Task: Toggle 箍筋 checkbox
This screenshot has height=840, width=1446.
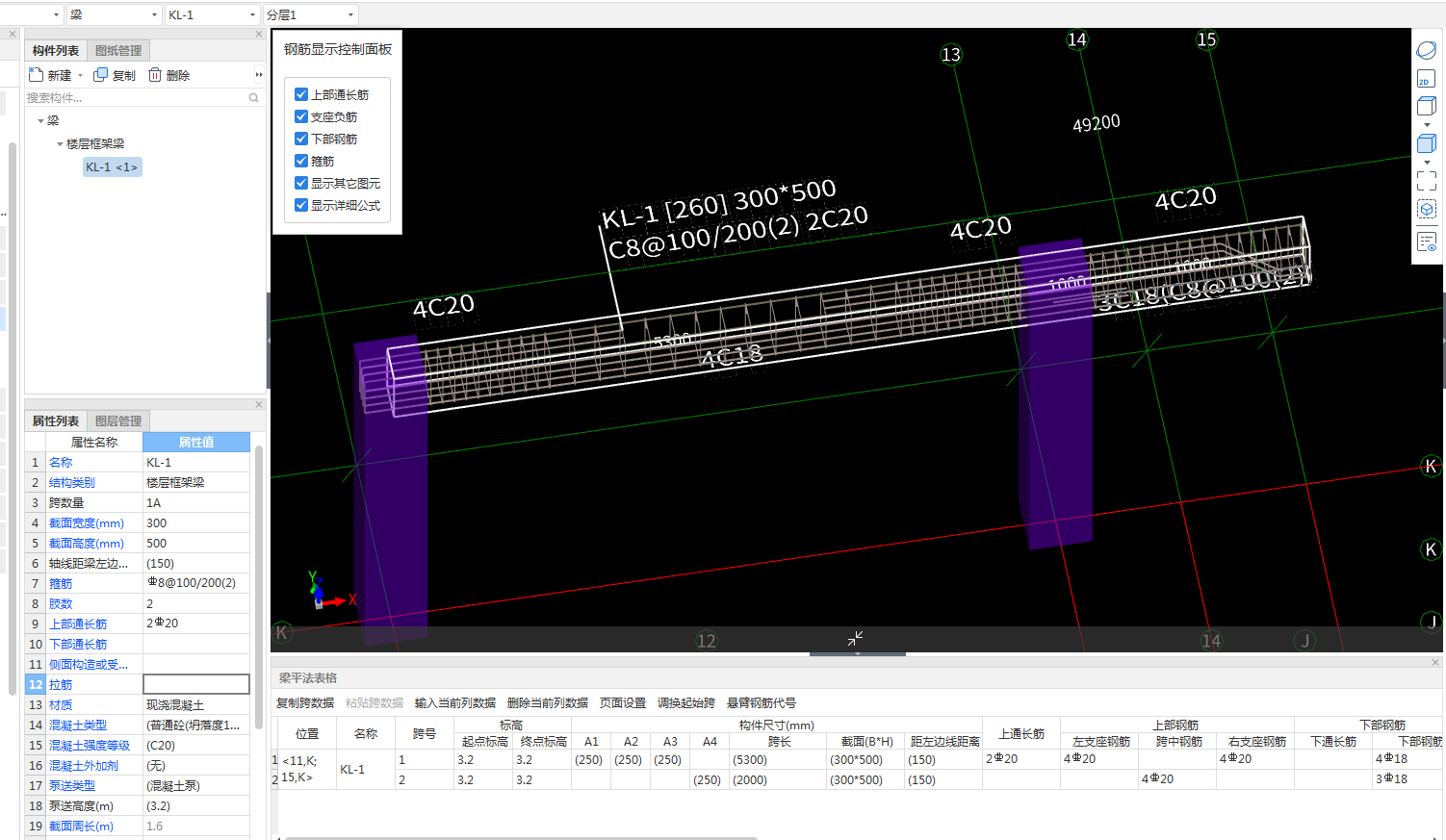Action: tap(301, 161)
